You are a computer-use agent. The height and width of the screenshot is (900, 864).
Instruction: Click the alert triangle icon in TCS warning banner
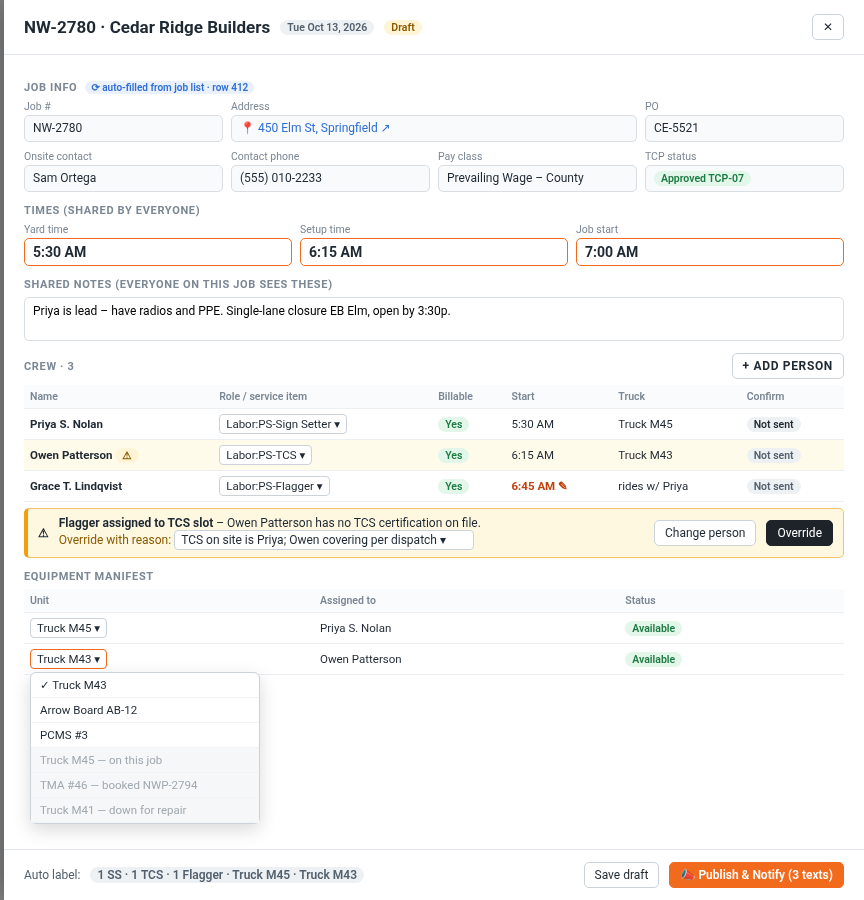pyautogui.click(x=43, y=533)
